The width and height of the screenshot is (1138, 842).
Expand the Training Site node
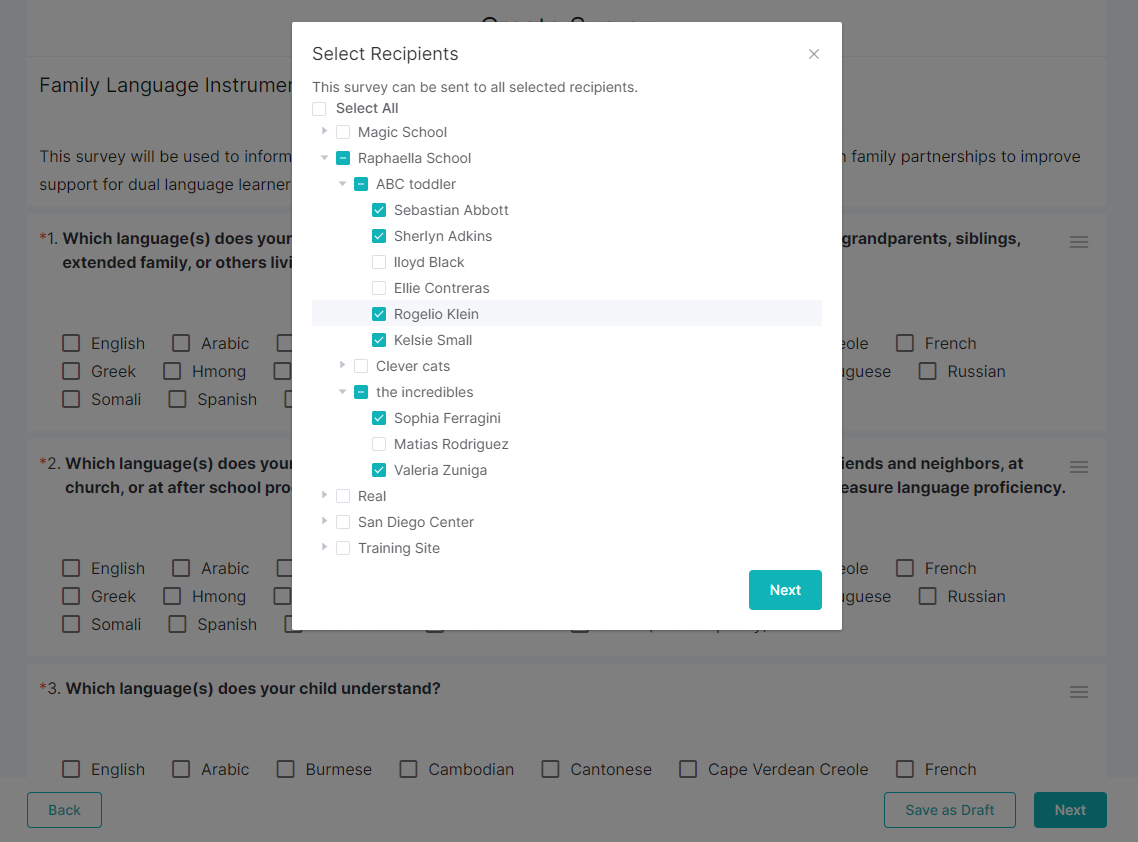[x=324, y=548]
